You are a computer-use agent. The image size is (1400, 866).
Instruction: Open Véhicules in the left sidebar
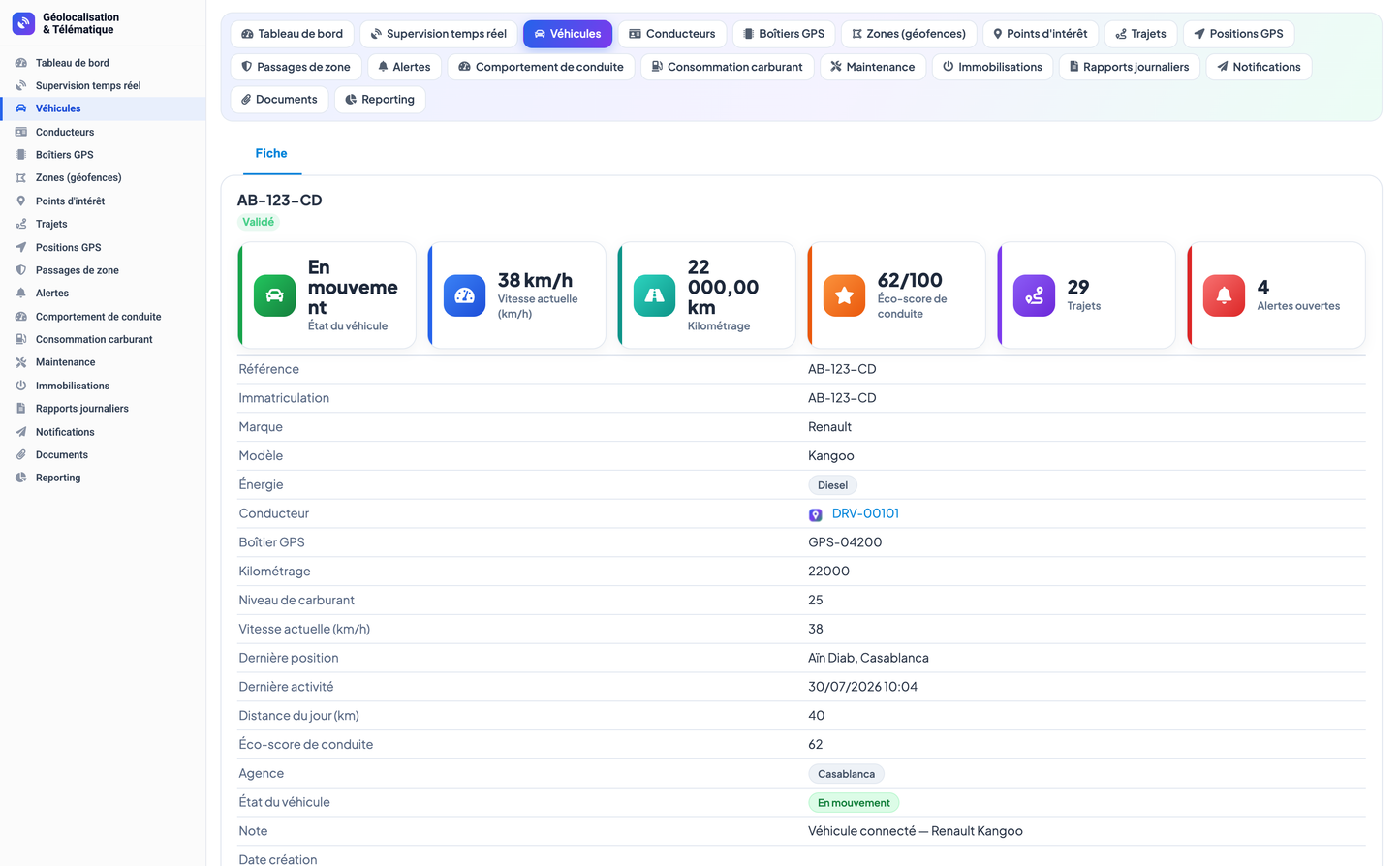click(x=103, y=108)
